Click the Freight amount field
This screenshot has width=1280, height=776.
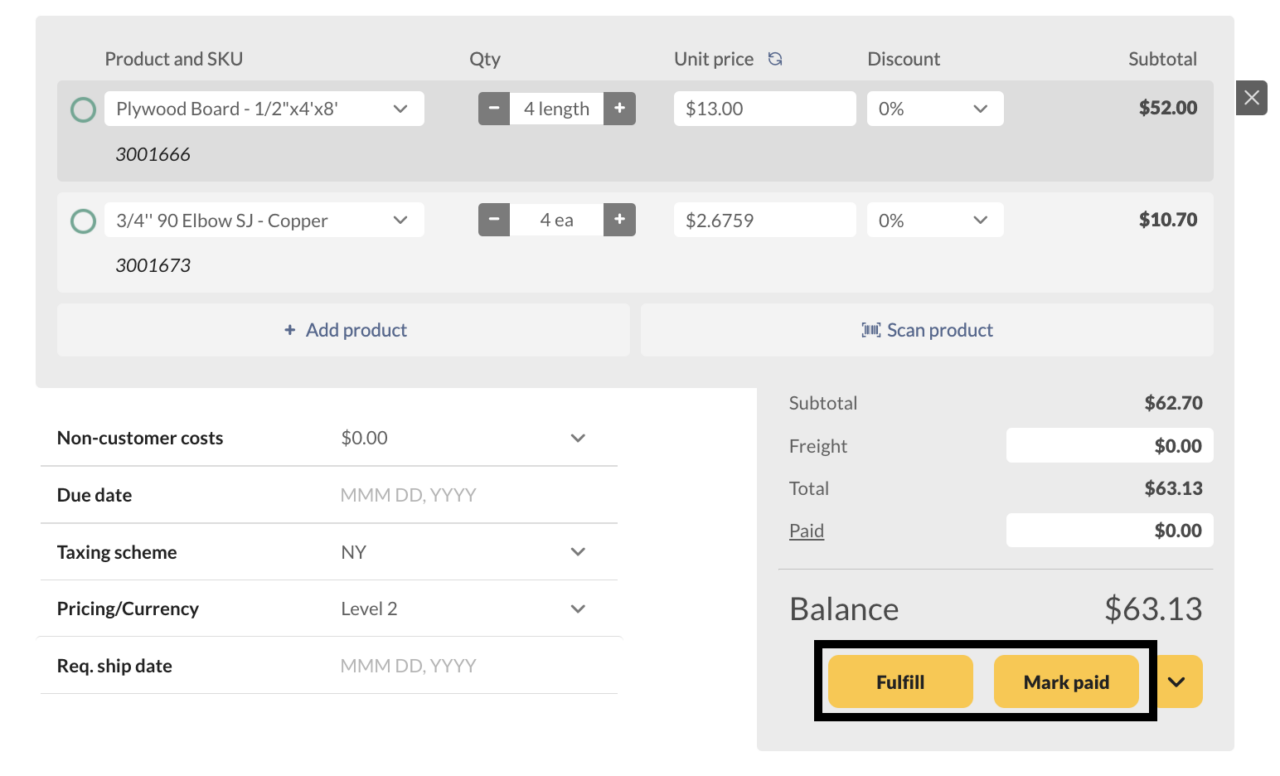point(1109,445)
